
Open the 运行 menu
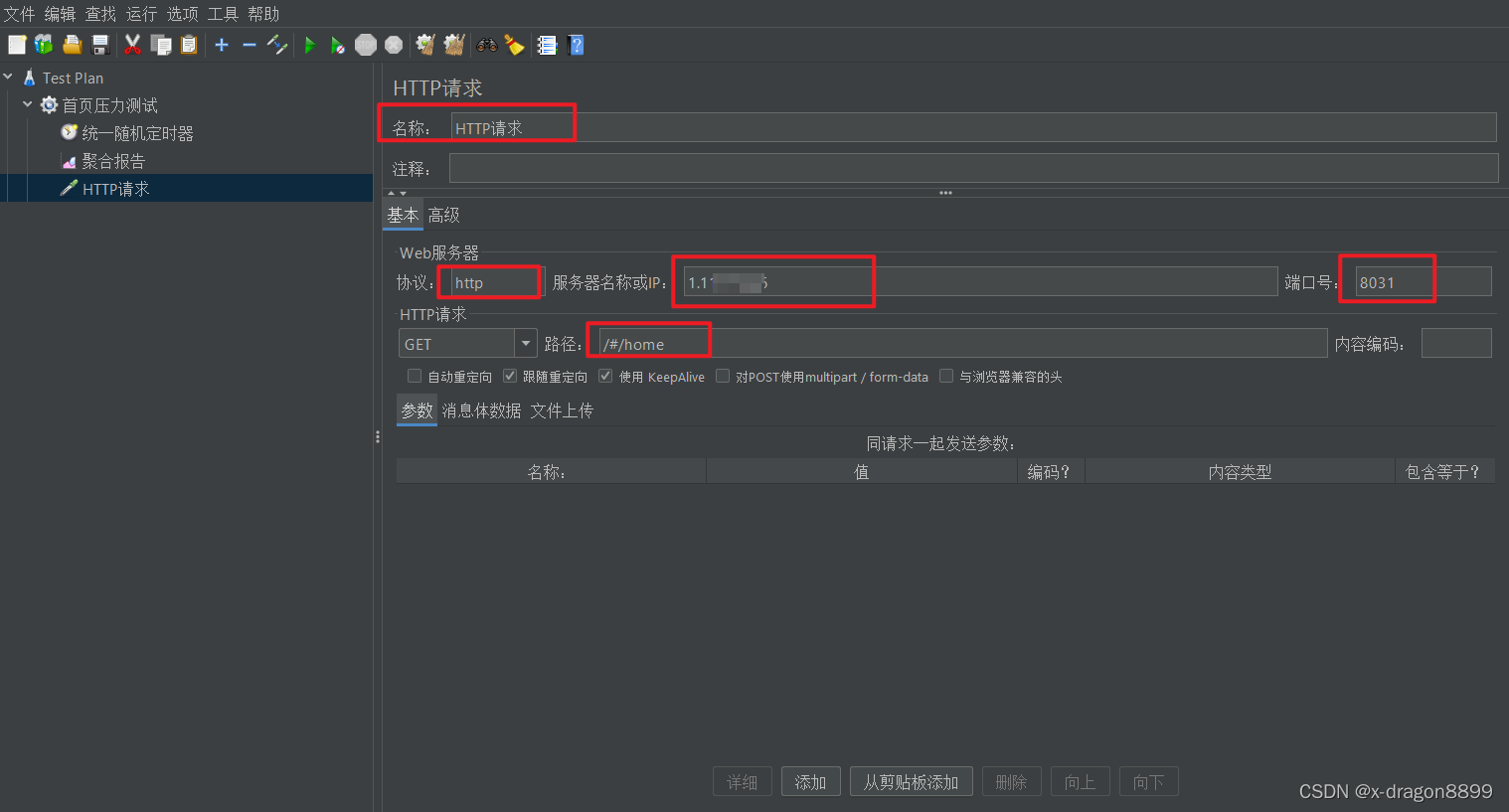coord(141,14)
